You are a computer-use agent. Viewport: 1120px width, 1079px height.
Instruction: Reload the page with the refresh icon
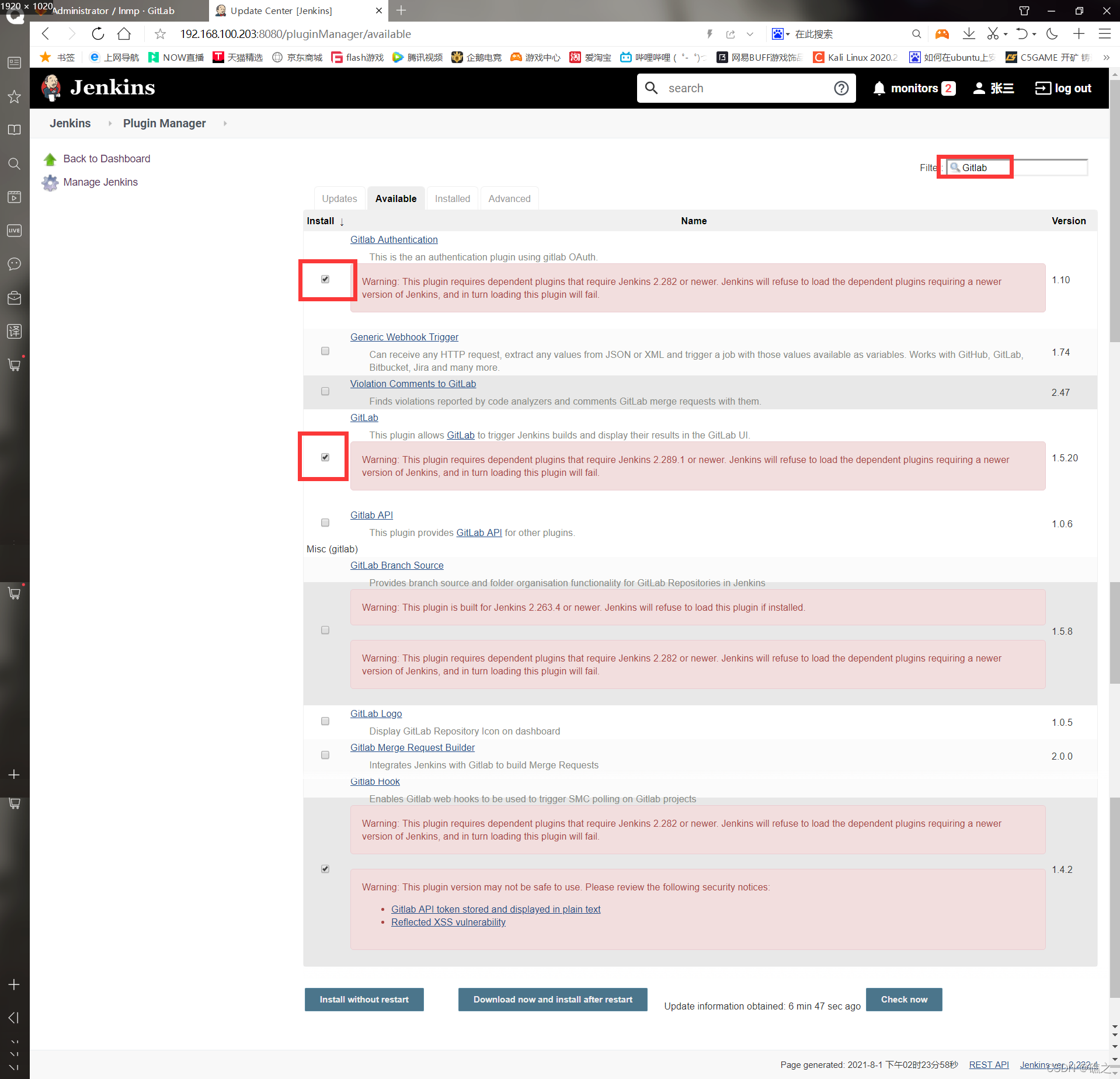pyautogui.click(x=98, y=34)
